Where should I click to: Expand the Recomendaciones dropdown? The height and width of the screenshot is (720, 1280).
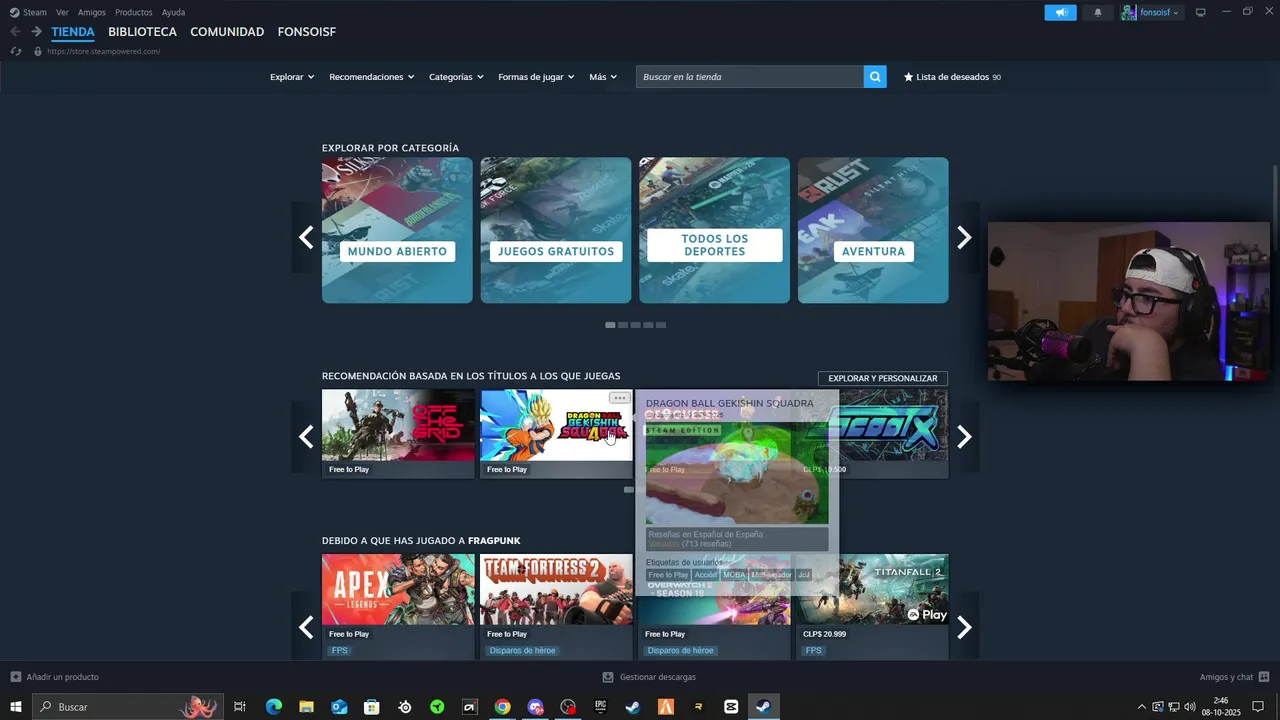371,77
